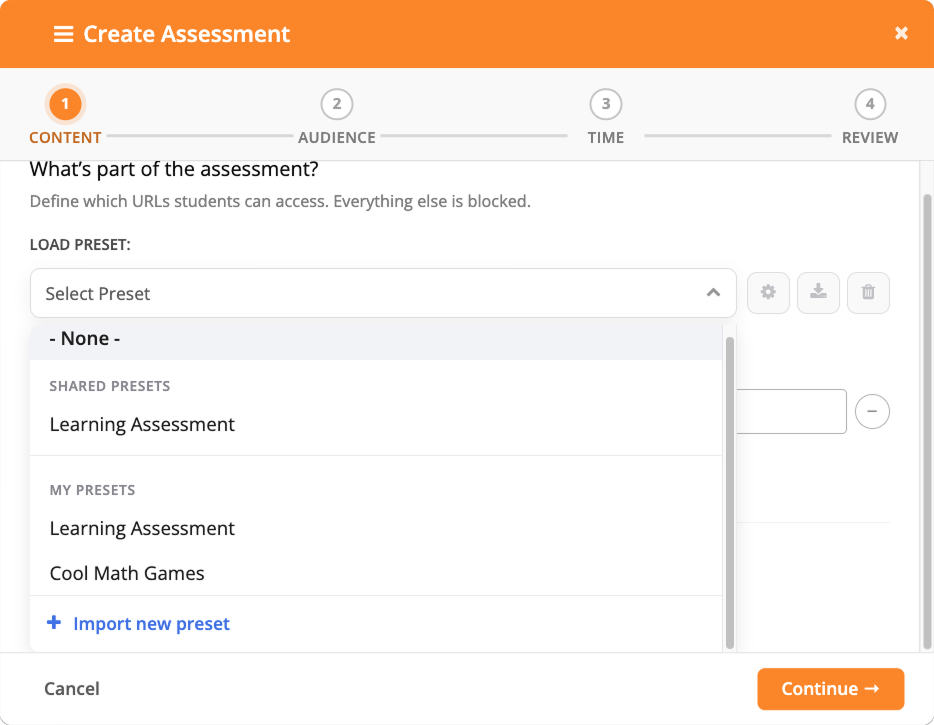Remove the URL row with minus button

872,412
